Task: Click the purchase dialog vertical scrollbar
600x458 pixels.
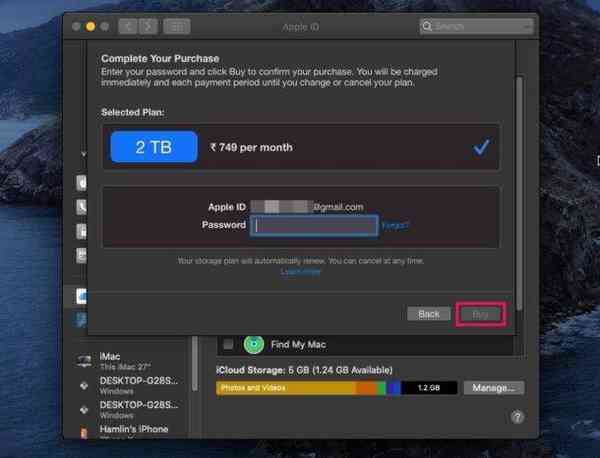Action: [x=519, y=193]
